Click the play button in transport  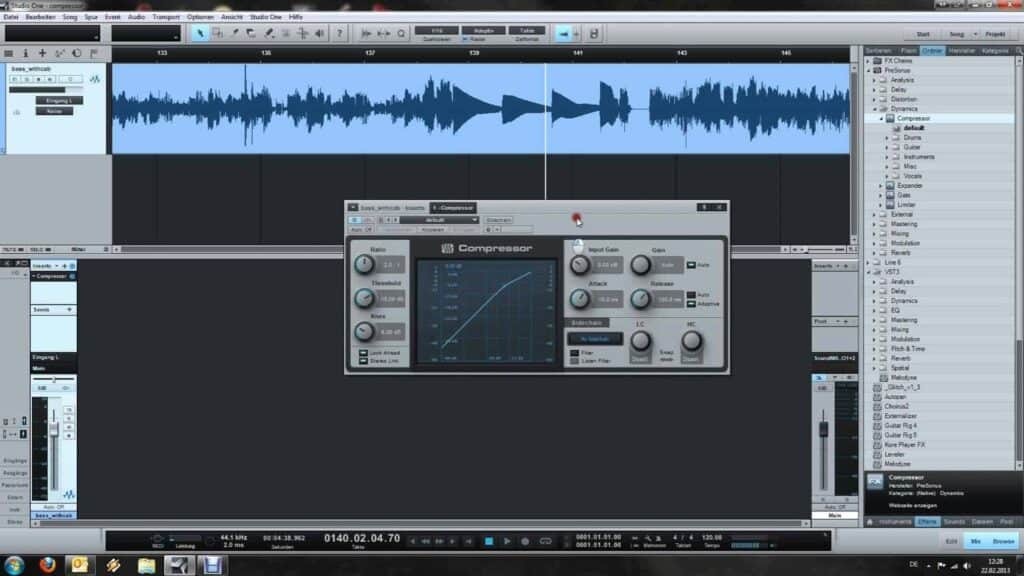[507, 541]
